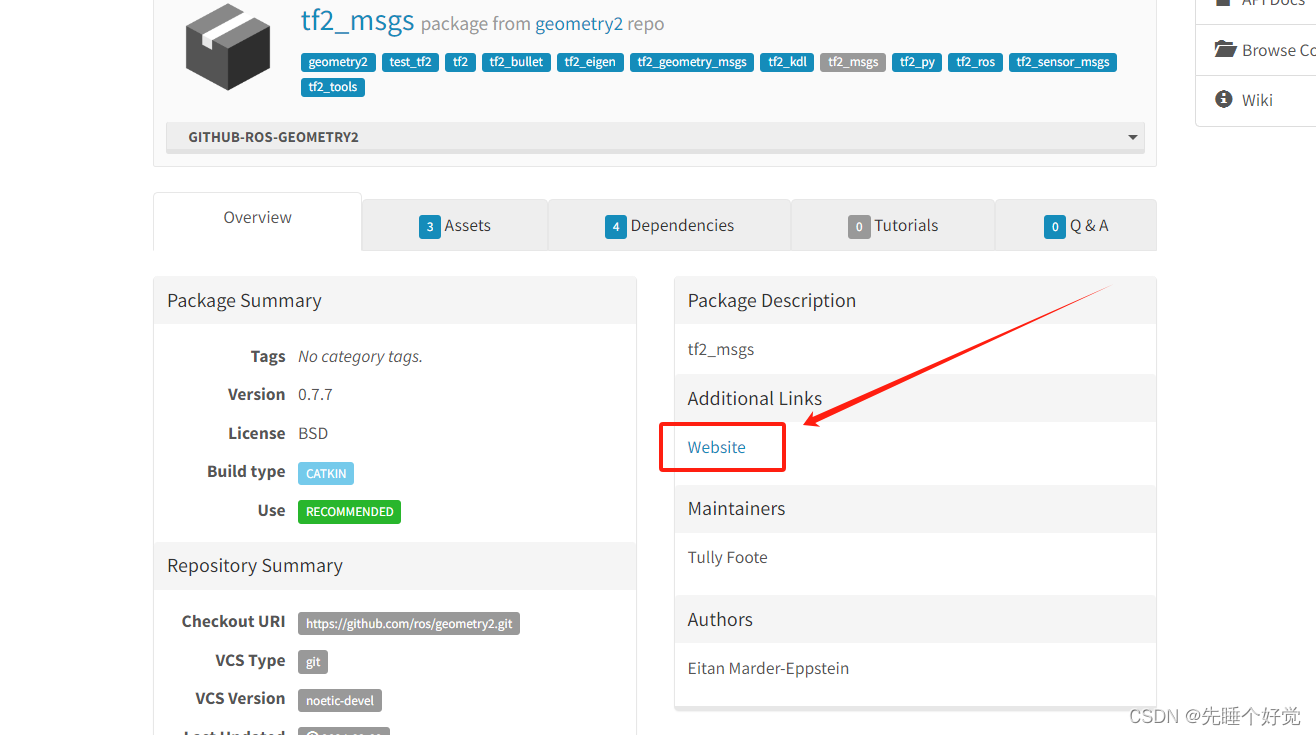The width and height of the screenshot is (1316, 735).
Task: Click the tf2_msgs description text
Action: [x=721, y=350]
